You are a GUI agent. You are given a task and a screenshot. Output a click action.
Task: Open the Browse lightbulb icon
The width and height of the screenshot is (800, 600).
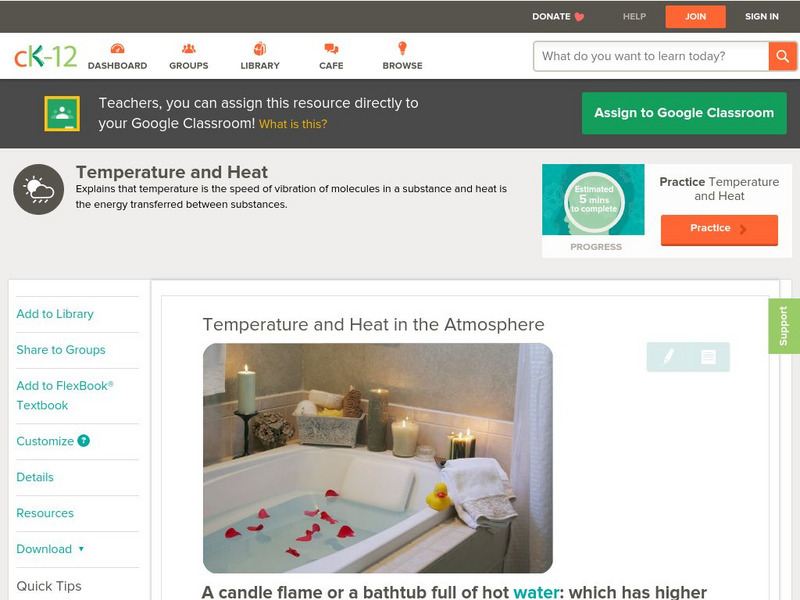[403, 48]
